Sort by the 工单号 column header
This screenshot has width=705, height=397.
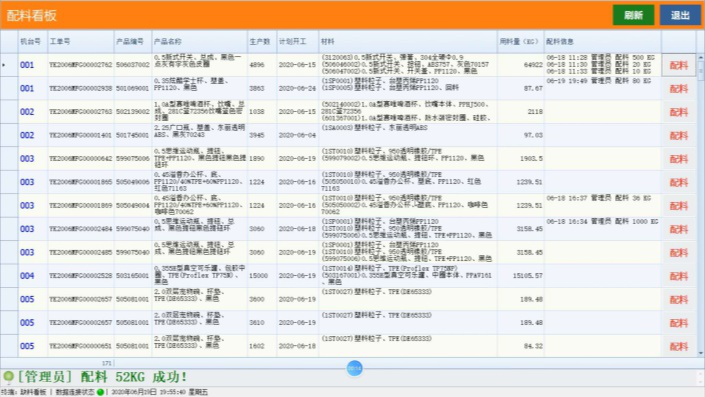point(80,41)
